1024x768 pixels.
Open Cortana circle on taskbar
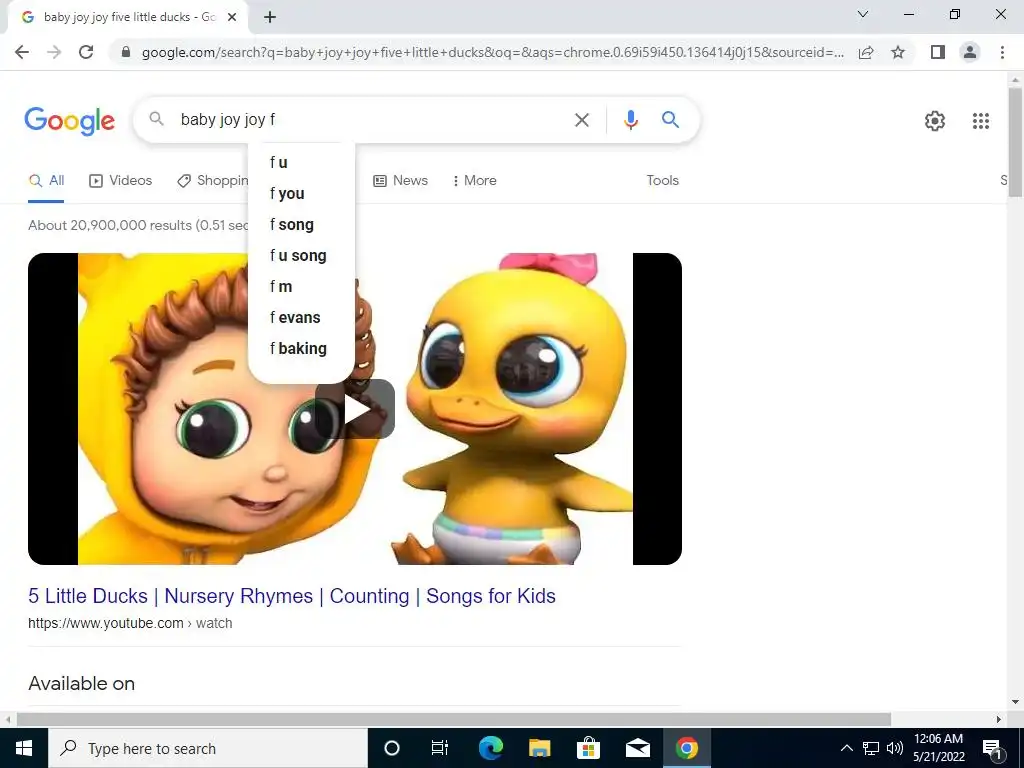tap(391, 748)
